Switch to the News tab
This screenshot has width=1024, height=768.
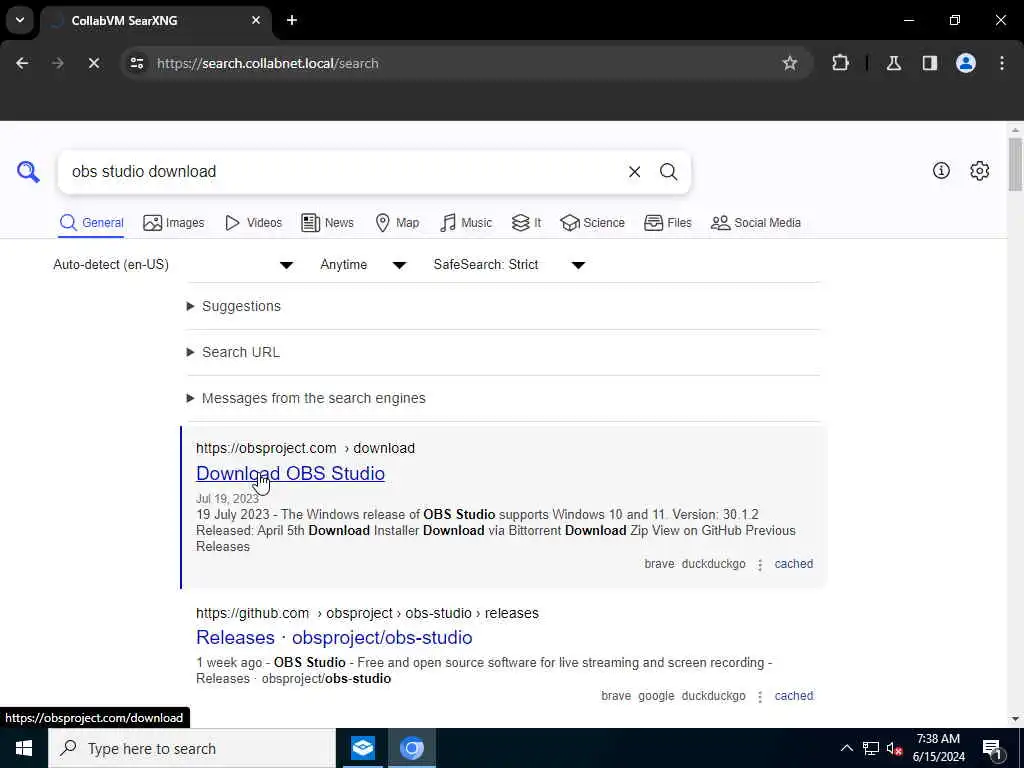[x=327, y=223]
